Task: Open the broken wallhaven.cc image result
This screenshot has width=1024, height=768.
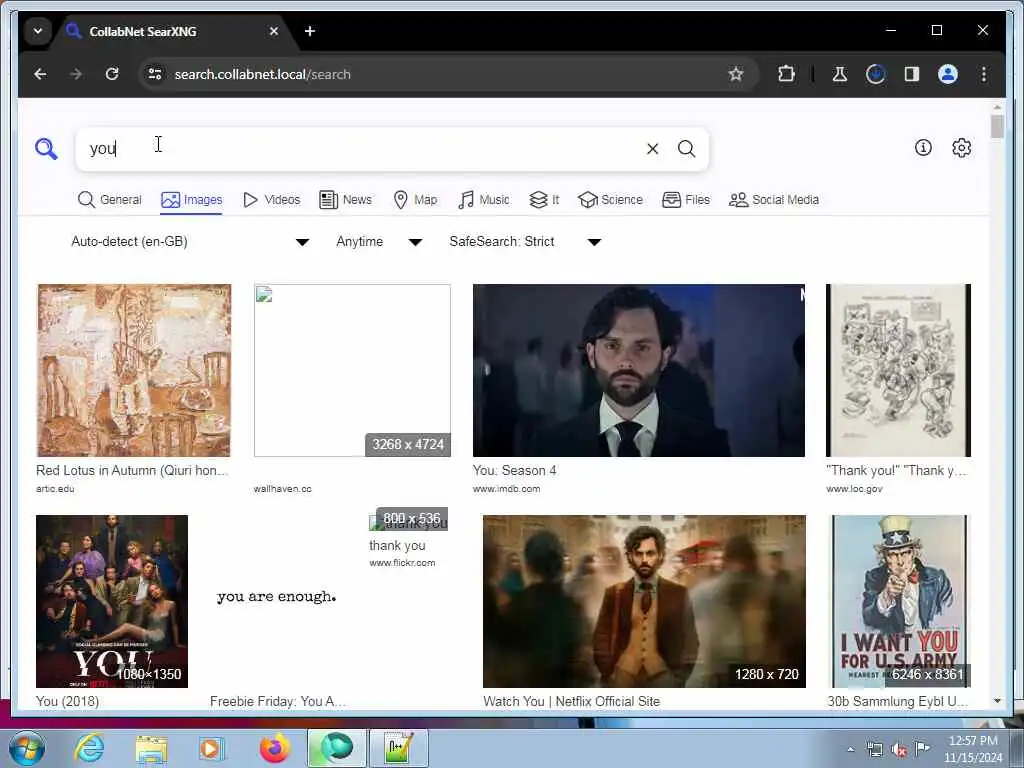Action: point(352,370)
